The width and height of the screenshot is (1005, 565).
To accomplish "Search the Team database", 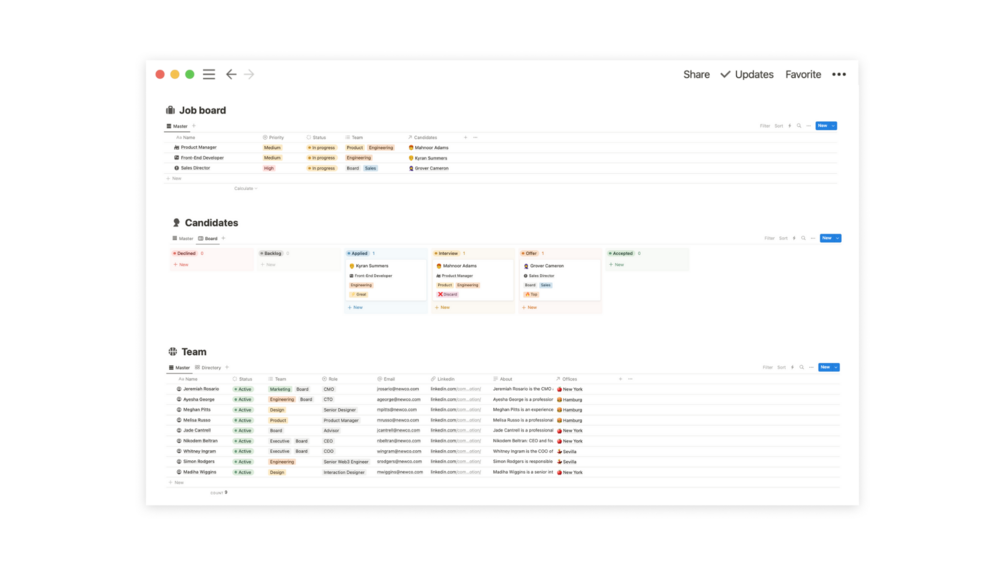I will click(x=801, y=368).
